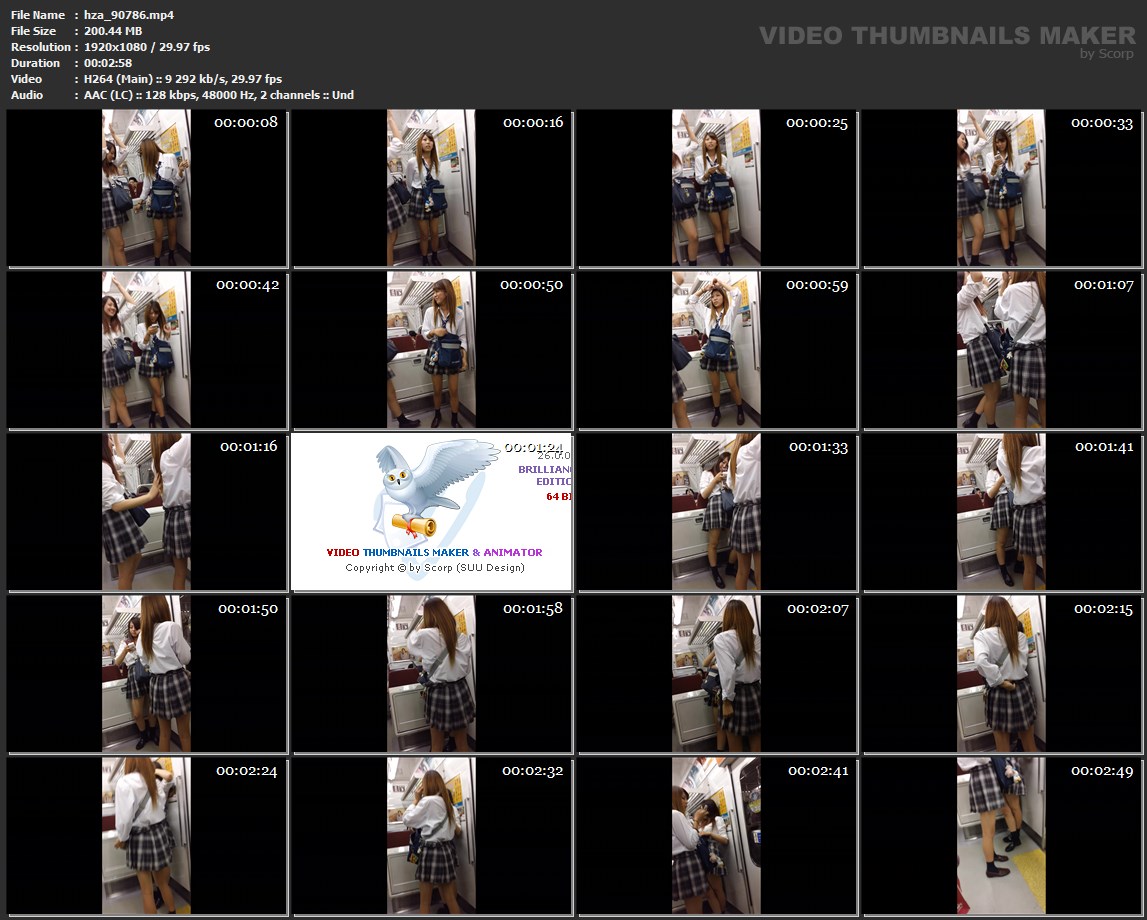1147x920 pixels.
Task: Click the Duration label
Action: coord(35,63)
